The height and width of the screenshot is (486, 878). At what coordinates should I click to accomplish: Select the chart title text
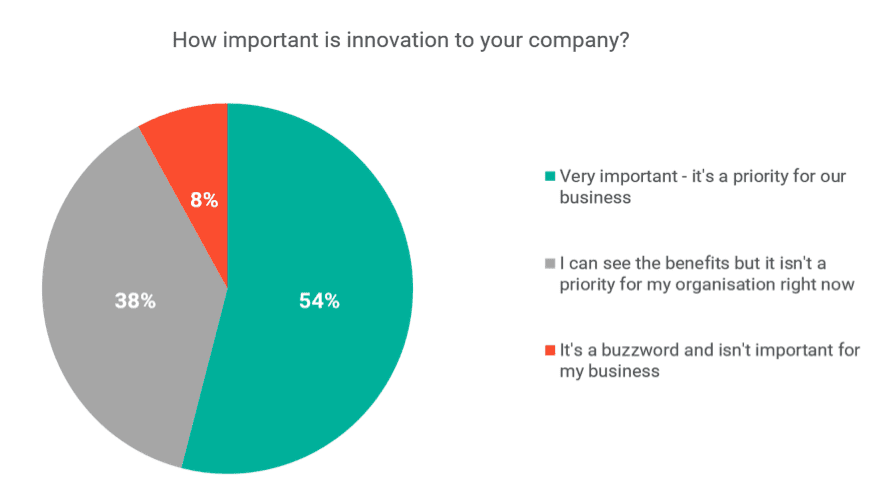[x=400, y=41]
